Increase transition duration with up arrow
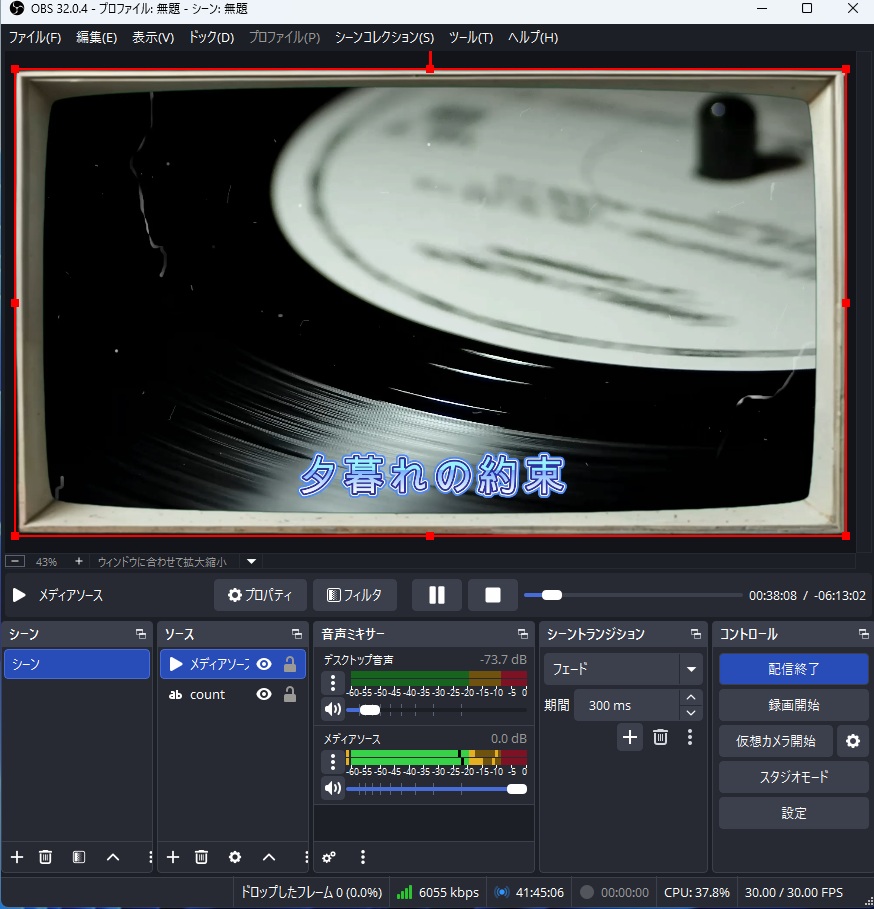 pos(690,697)
